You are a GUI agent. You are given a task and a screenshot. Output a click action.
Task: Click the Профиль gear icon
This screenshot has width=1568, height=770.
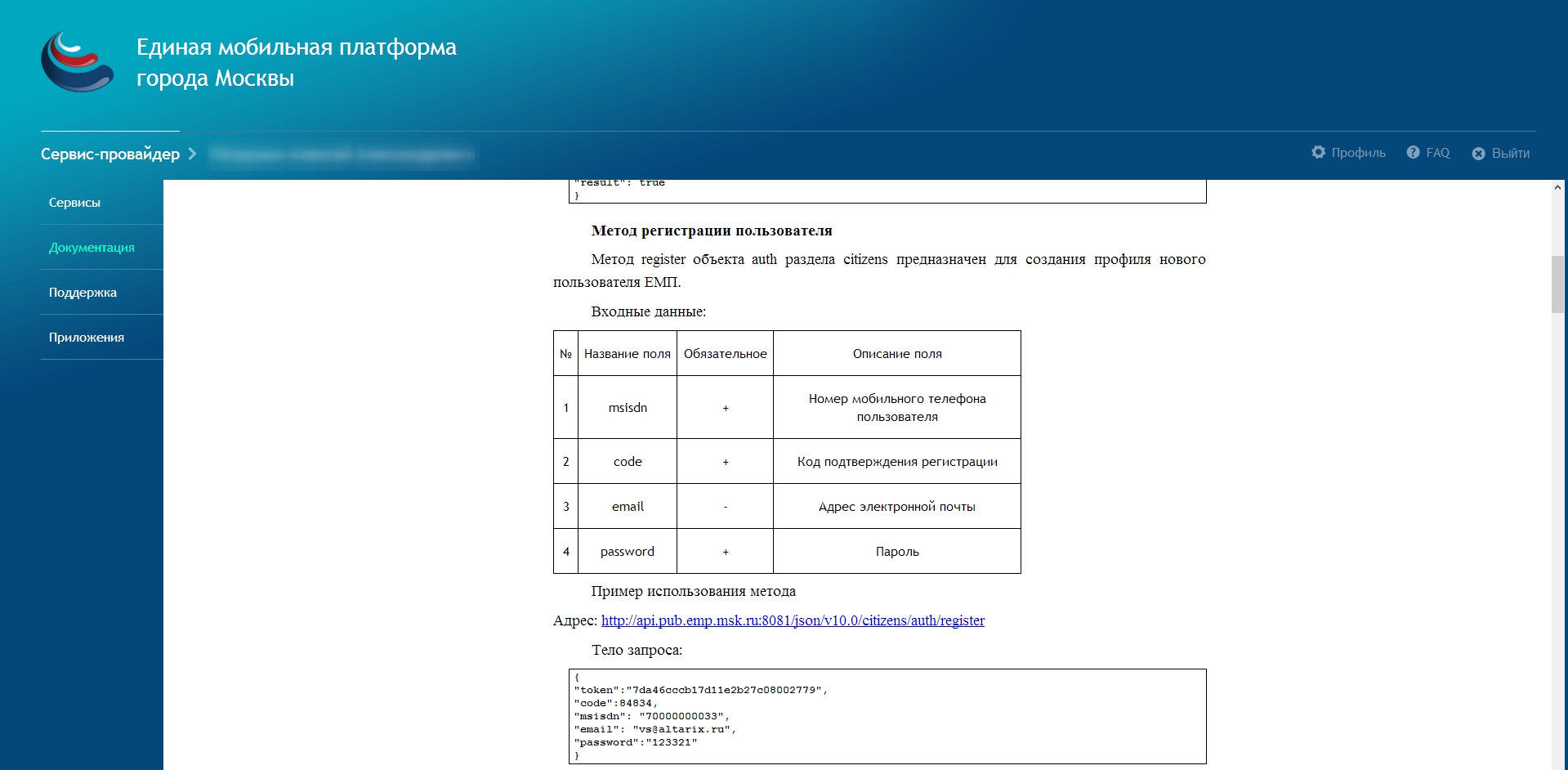coord(1318,152)
